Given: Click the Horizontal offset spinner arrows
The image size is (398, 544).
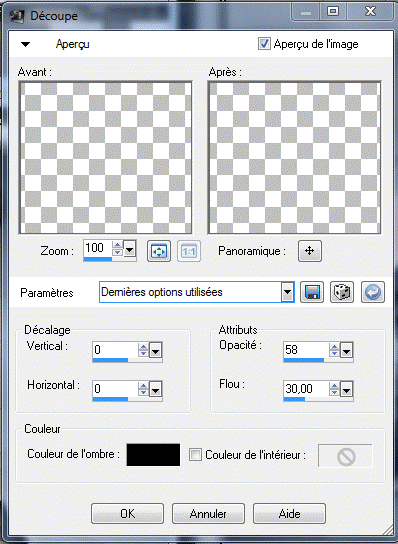Looking at the screenshot, I should tap(143, 389).
